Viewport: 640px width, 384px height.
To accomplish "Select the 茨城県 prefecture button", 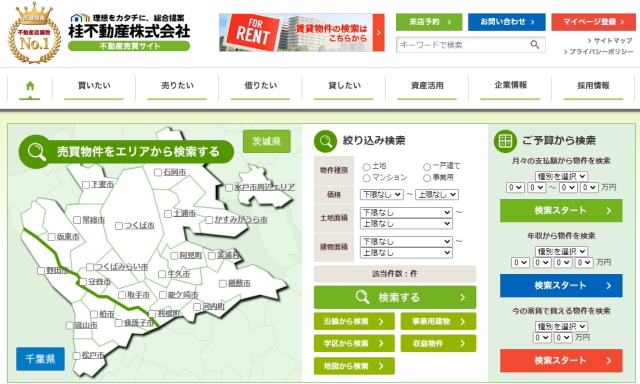I will point(267,142).
